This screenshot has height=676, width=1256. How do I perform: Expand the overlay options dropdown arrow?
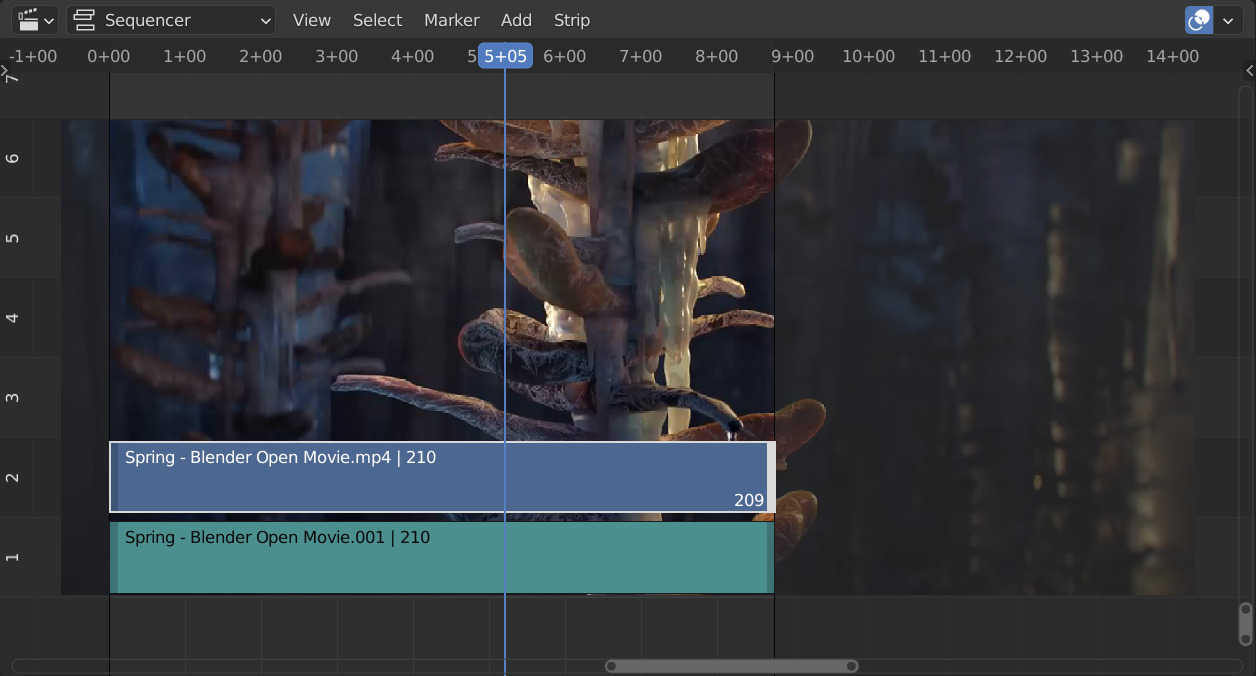tap(1228, 20)
